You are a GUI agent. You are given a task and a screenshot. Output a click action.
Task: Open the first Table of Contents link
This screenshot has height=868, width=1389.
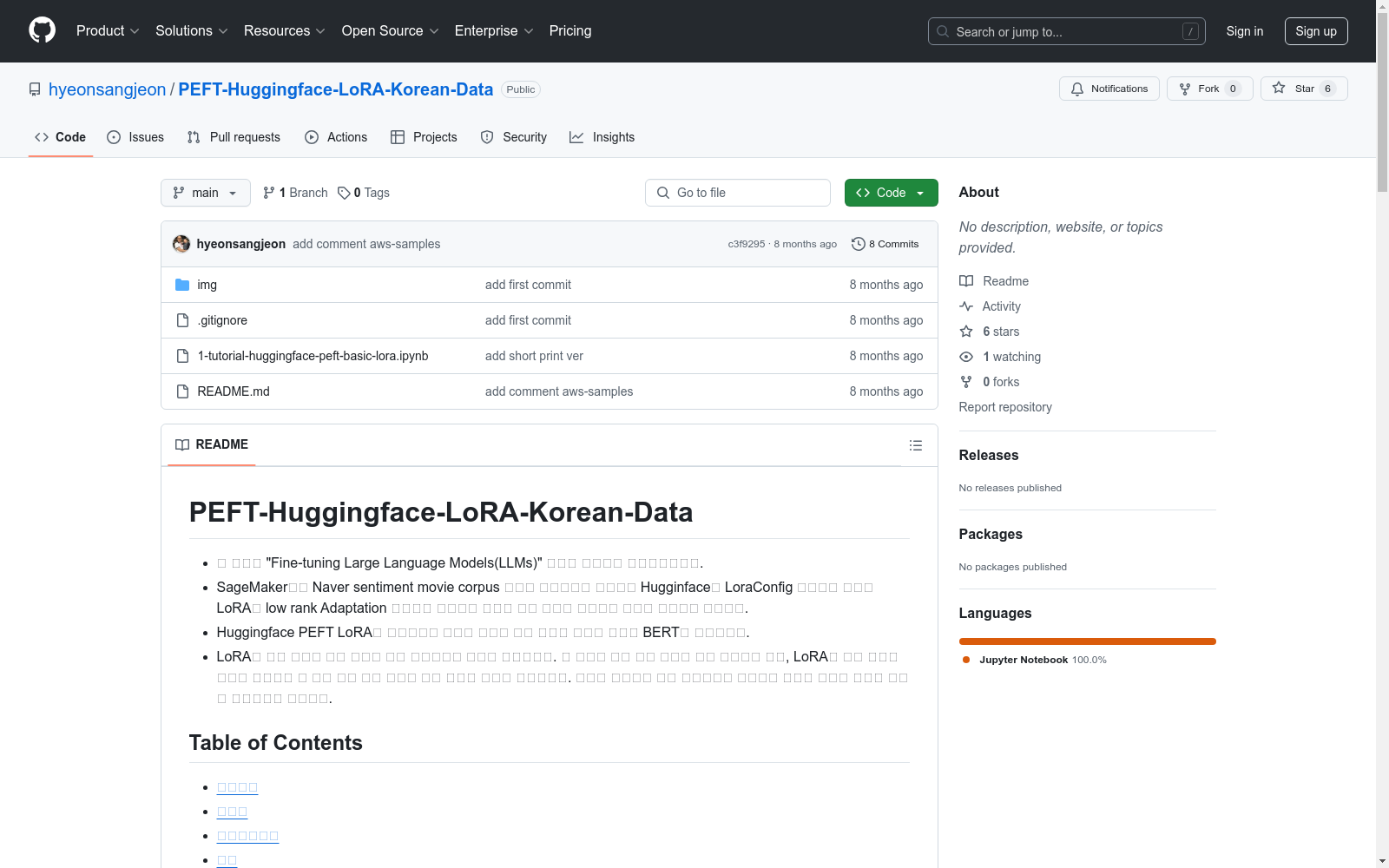[237, 787]
